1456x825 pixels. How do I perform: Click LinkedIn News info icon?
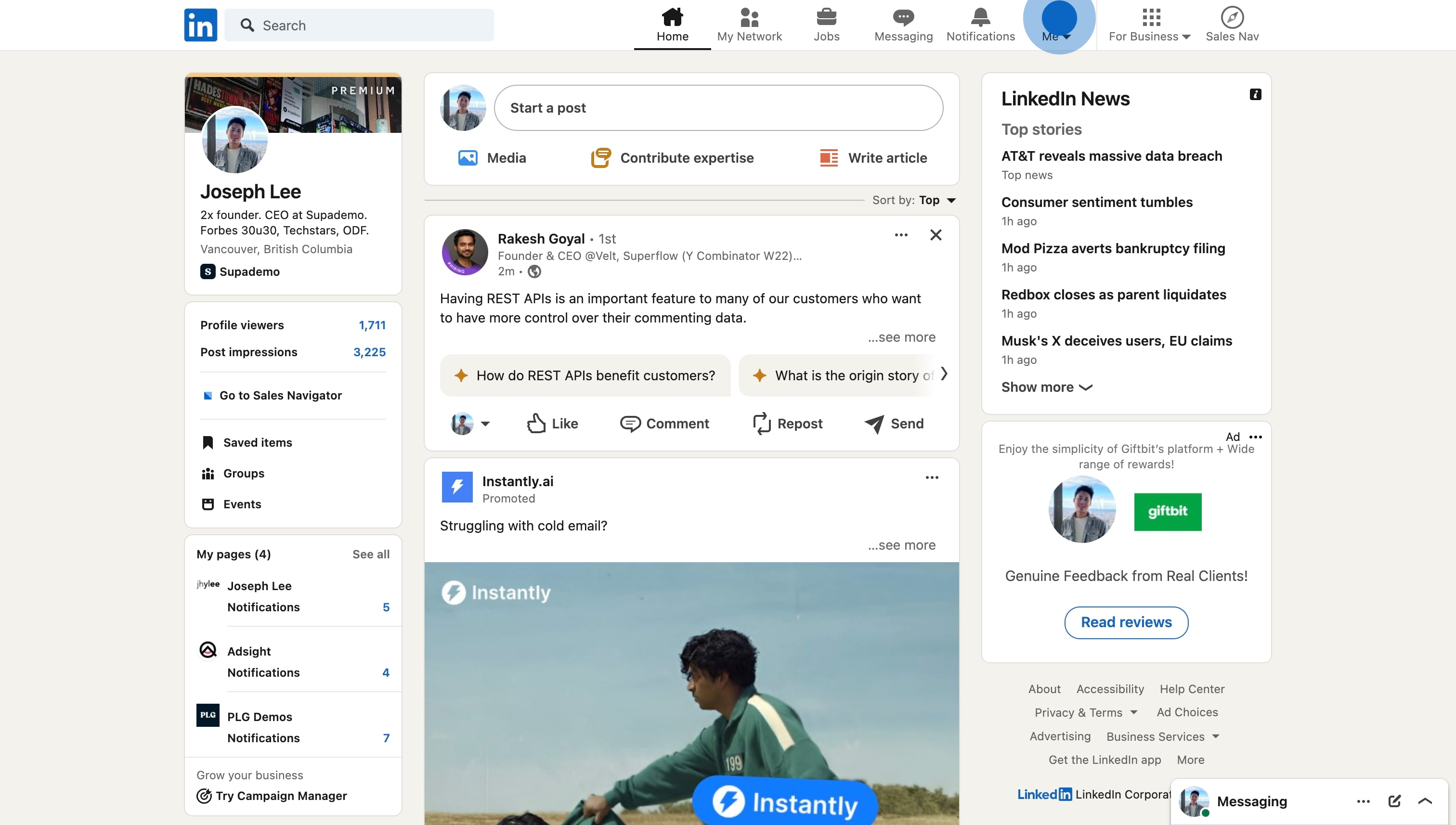click(1255, 95)
